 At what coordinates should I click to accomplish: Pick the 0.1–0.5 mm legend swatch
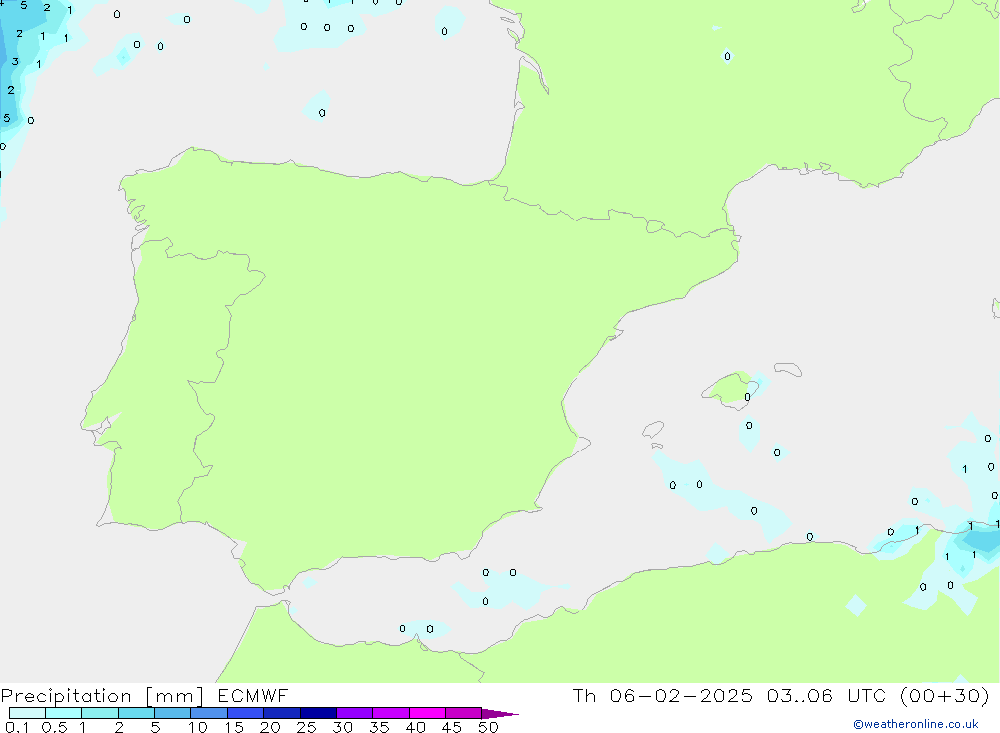[27, 713]
